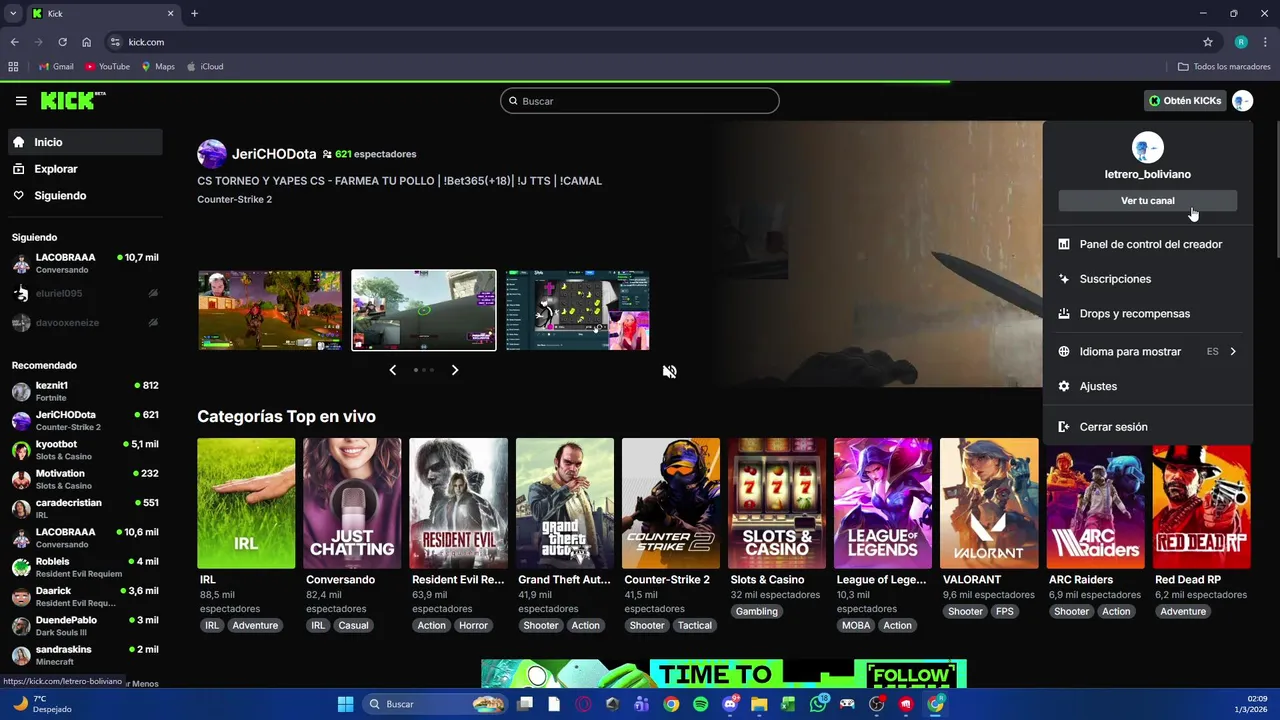Viewport: 1280px width, 720px height.
Task: Click the KICK logo
Action: click(72, 101)
